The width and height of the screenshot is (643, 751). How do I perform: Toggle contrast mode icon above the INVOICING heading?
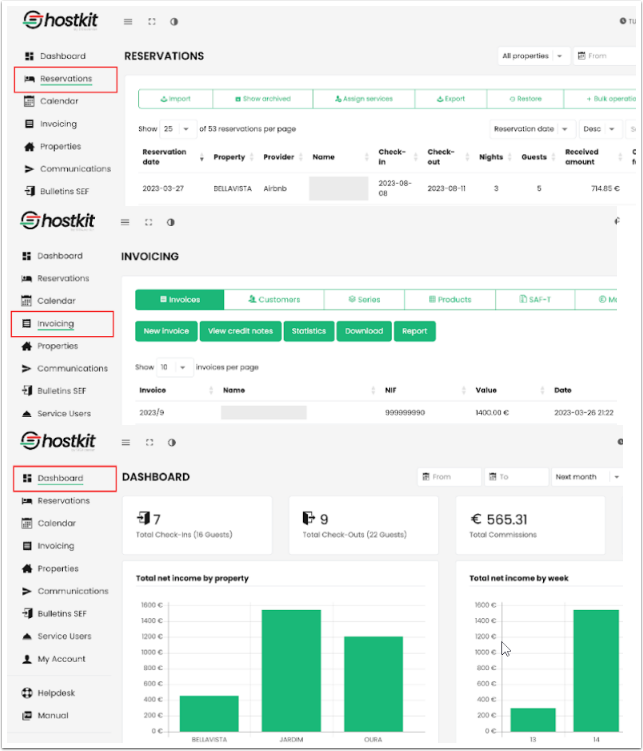(170, 222)
